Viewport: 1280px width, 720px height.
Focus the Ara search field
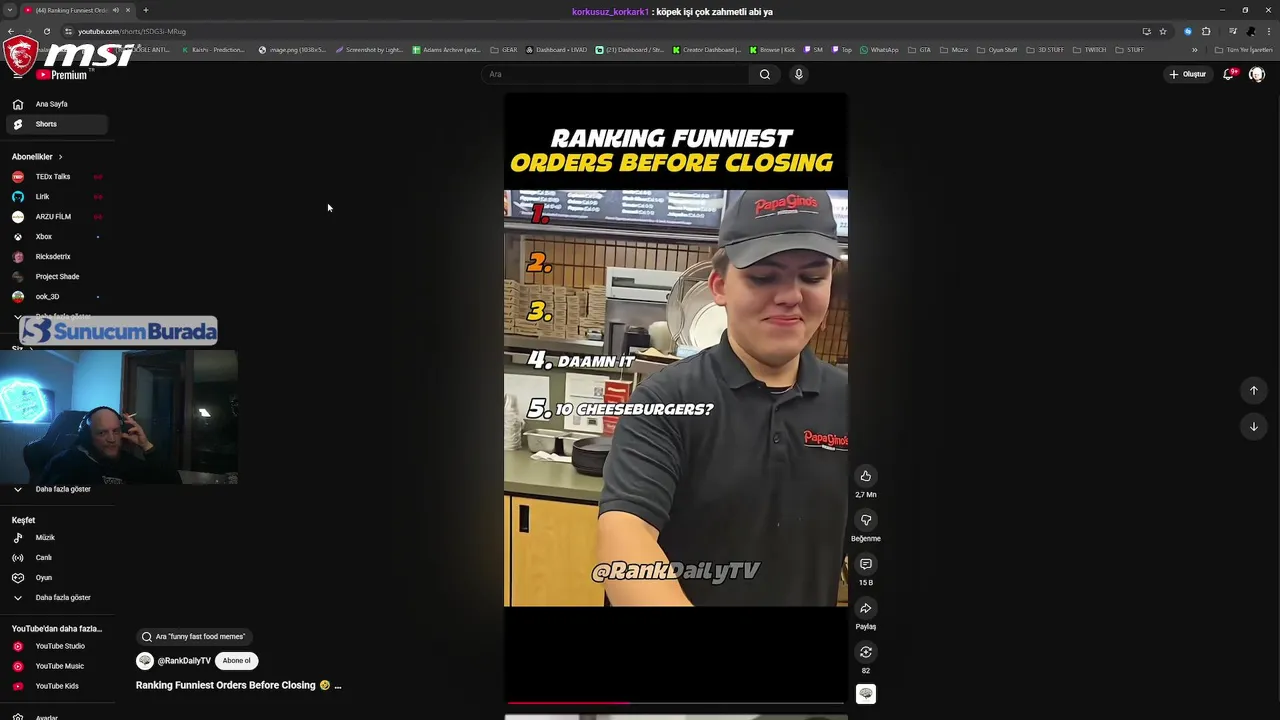click(x=615, y=74)
